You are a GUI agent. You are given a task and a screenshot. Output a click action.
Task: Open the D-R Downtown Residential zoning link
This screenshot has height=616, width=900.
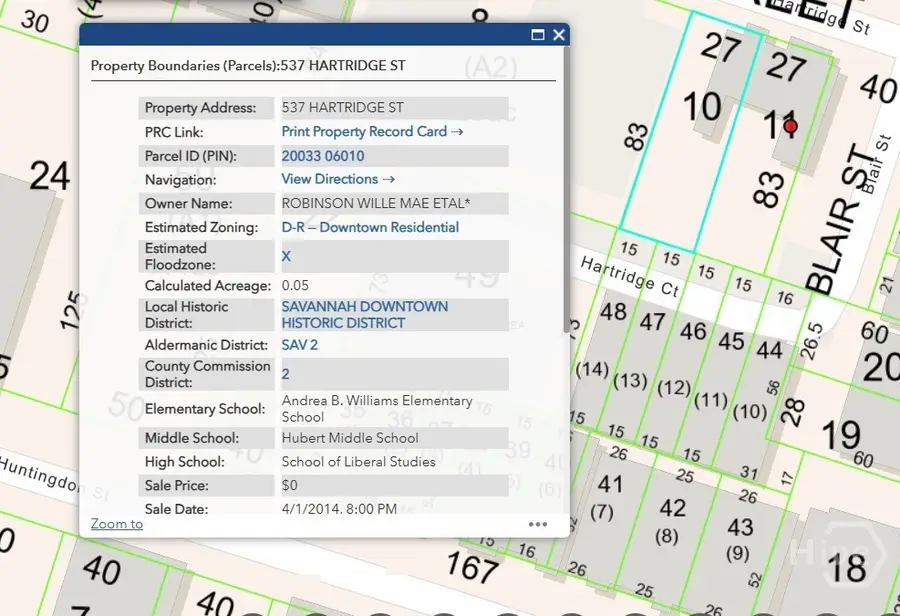coord(369,227)
